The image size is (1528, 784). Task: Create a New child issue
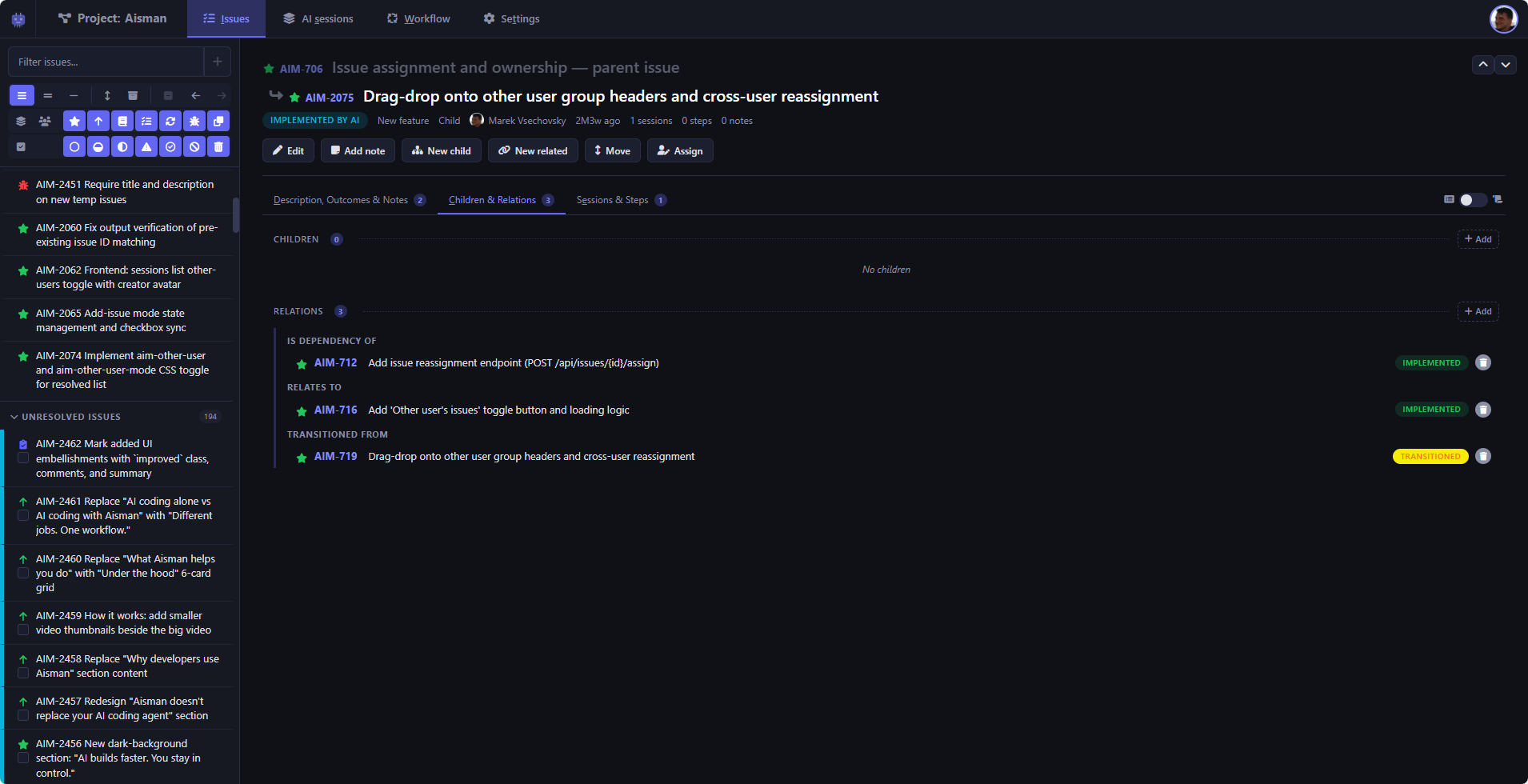442,150
